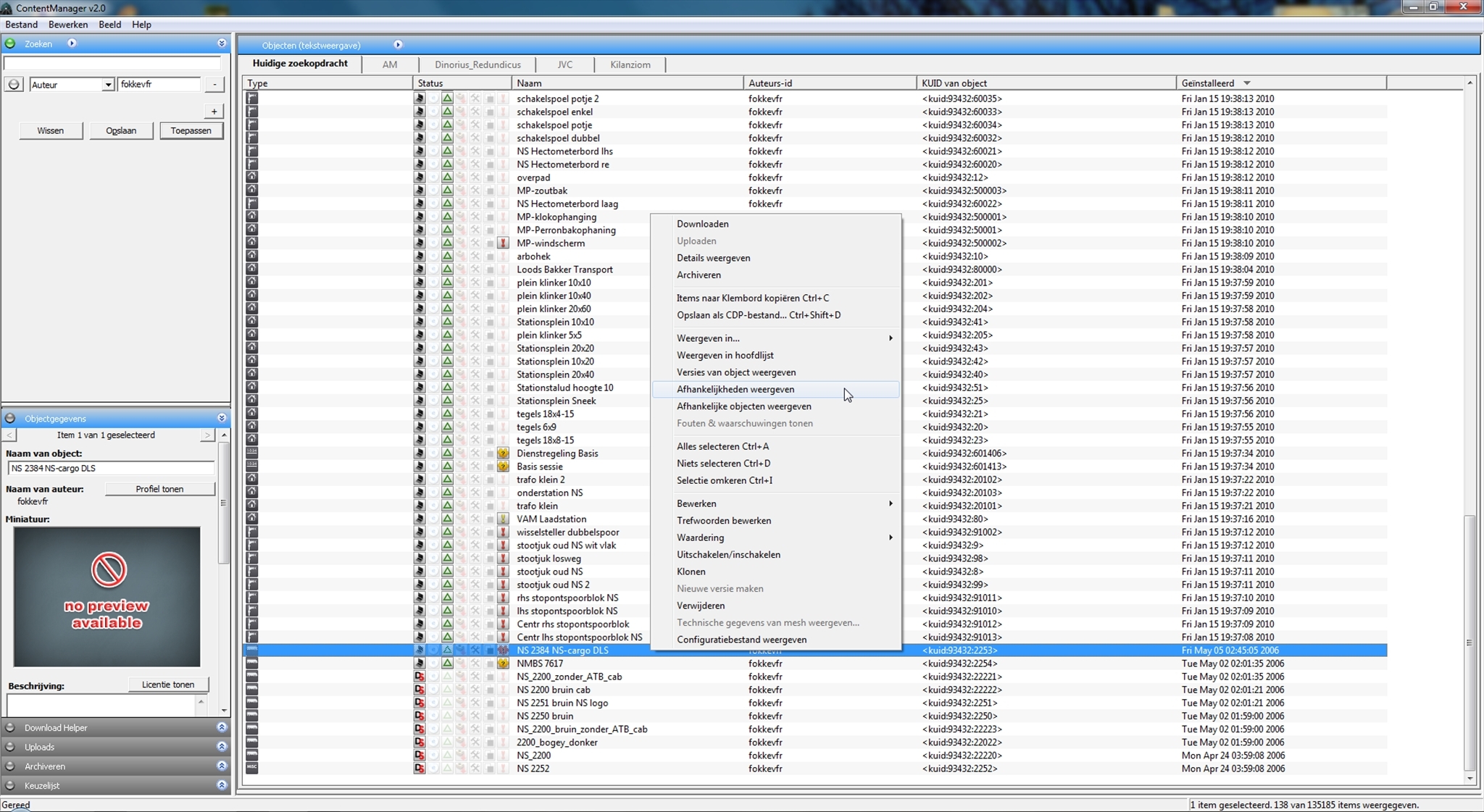Click arrow icon beside Objecten (tekstweergave) title
Viewport: 1484px width, 812px height.
point(398,45)
